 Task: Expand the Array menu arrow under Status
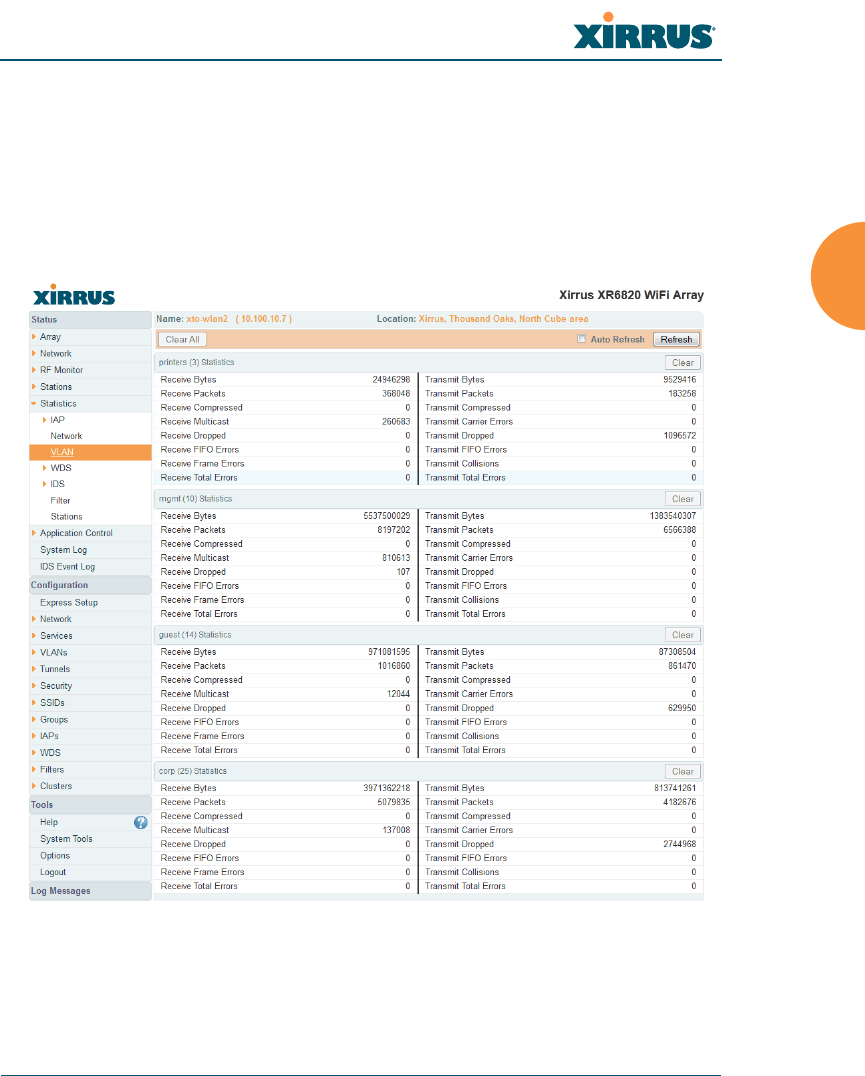[34, 336]
